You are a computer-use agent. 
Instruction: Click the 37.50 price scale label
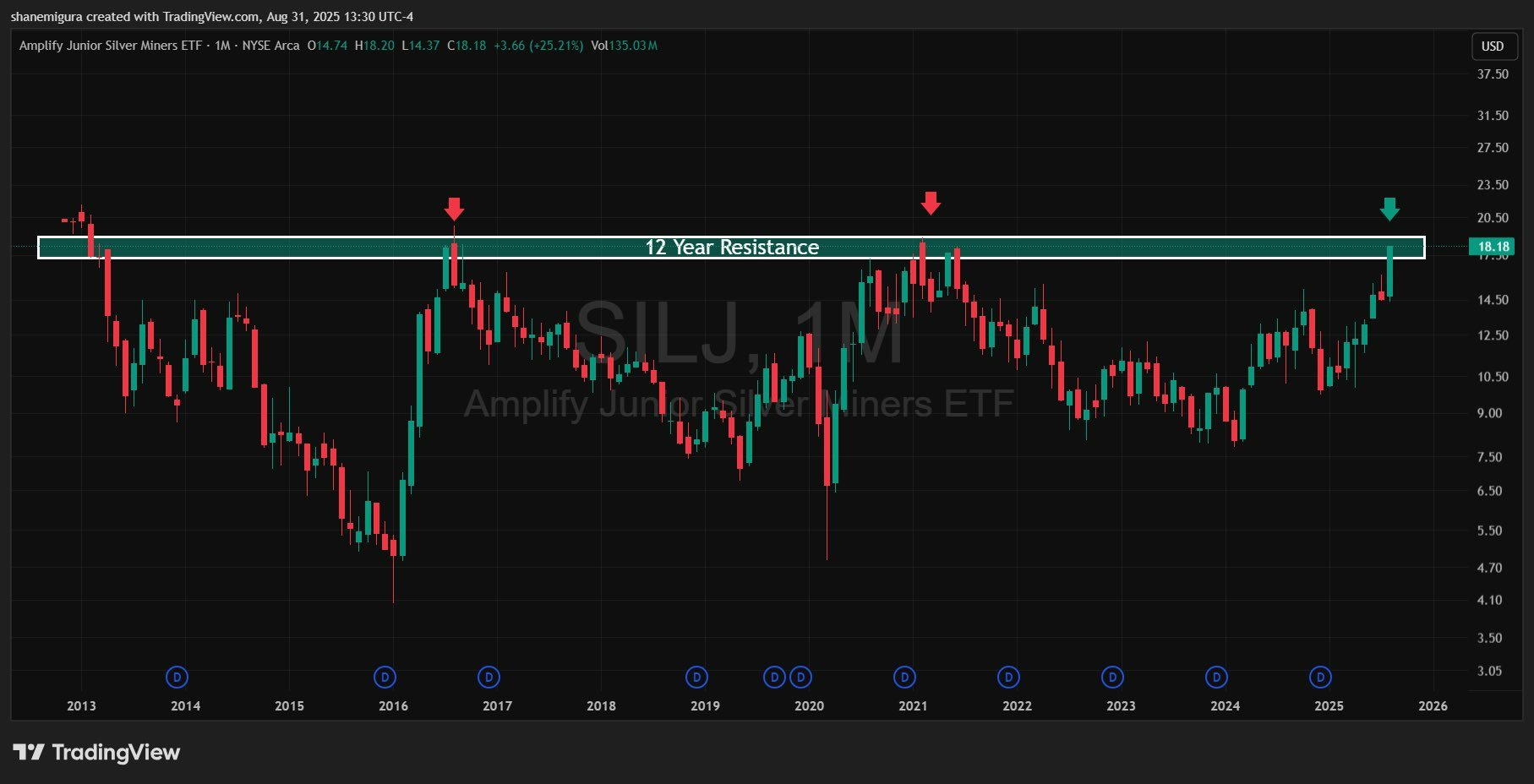coord(1492,74)
